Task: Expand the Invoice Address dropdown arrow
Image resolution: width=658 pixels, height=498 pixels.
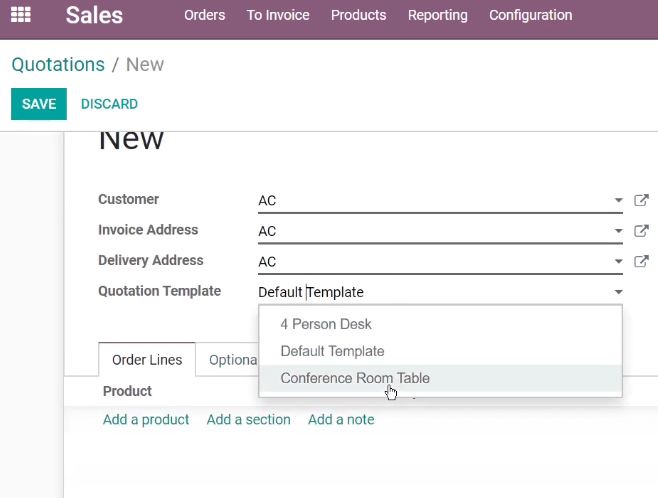Action: 618,231
